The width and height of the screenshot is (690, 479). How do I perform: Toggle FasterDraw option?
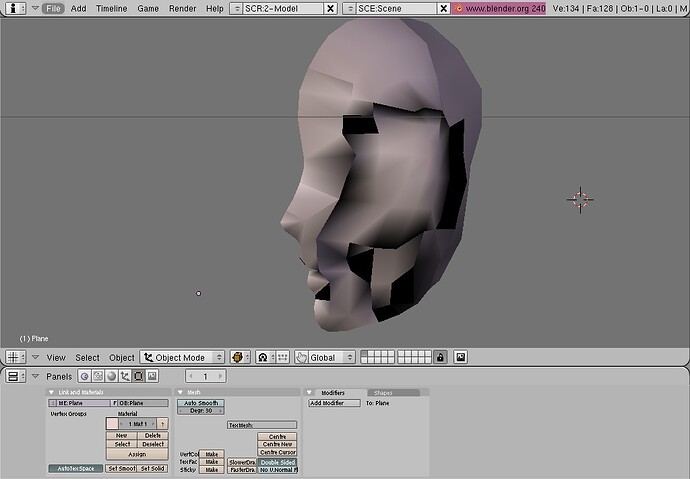(242, 470)
